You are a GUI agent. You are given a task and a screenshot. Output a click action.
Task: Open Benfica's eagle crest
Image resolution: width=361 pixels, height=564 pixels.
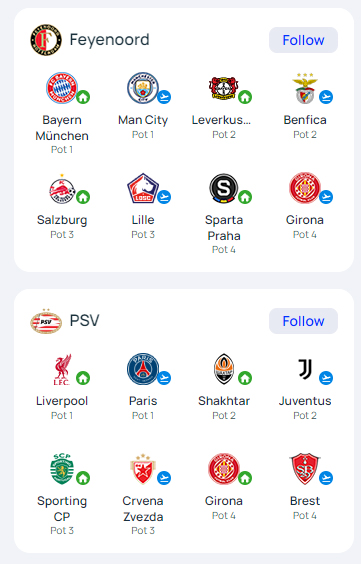click(x=305, y=88)
